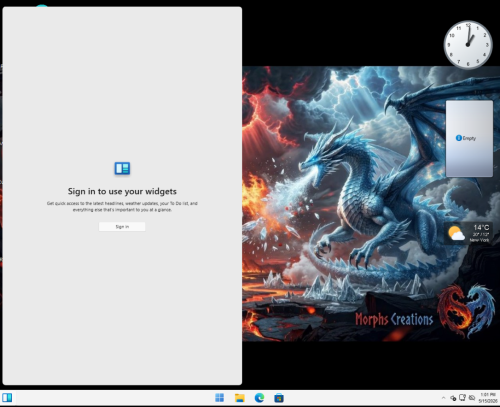The image size is (500, 407).
Task: Click the Sign in to use widgets heading
Action: click(x=122, y=191)
